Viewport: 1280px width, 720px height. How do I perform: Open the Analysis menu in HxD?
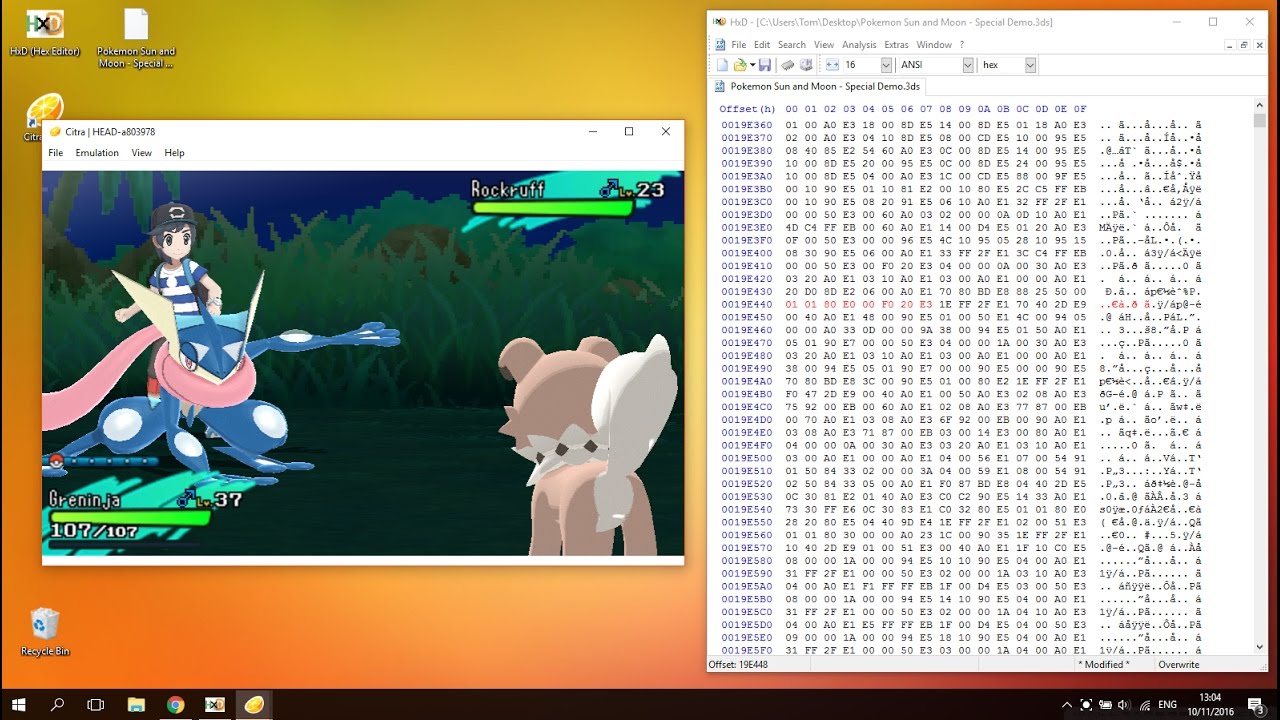pyautogui.click(x=859, y=45)
